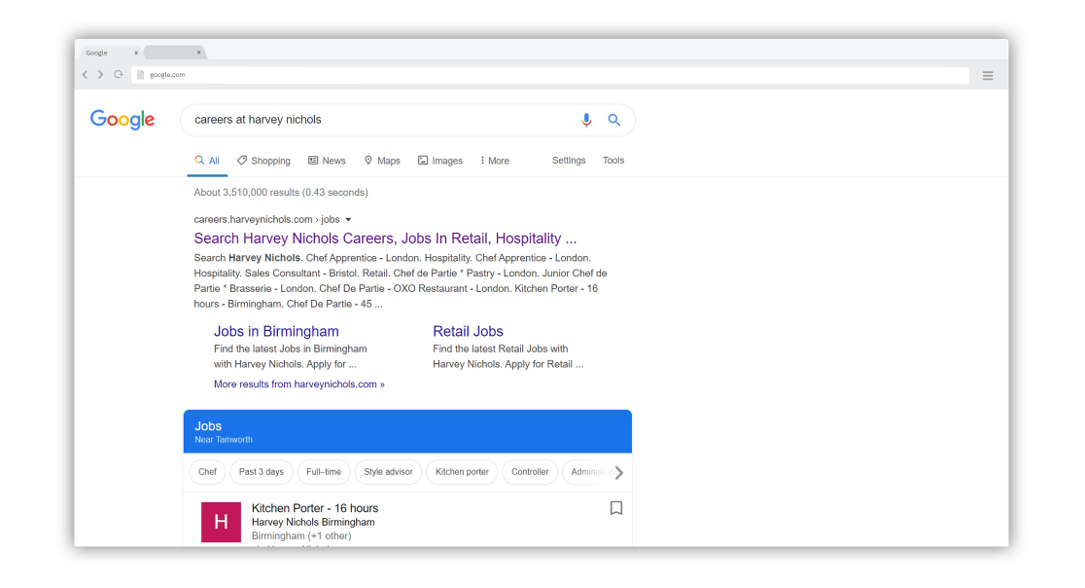Screen dimensions: 1085x588
Task: Open Kitchen Porter - 16 hours job
Action: click(315, 508)
